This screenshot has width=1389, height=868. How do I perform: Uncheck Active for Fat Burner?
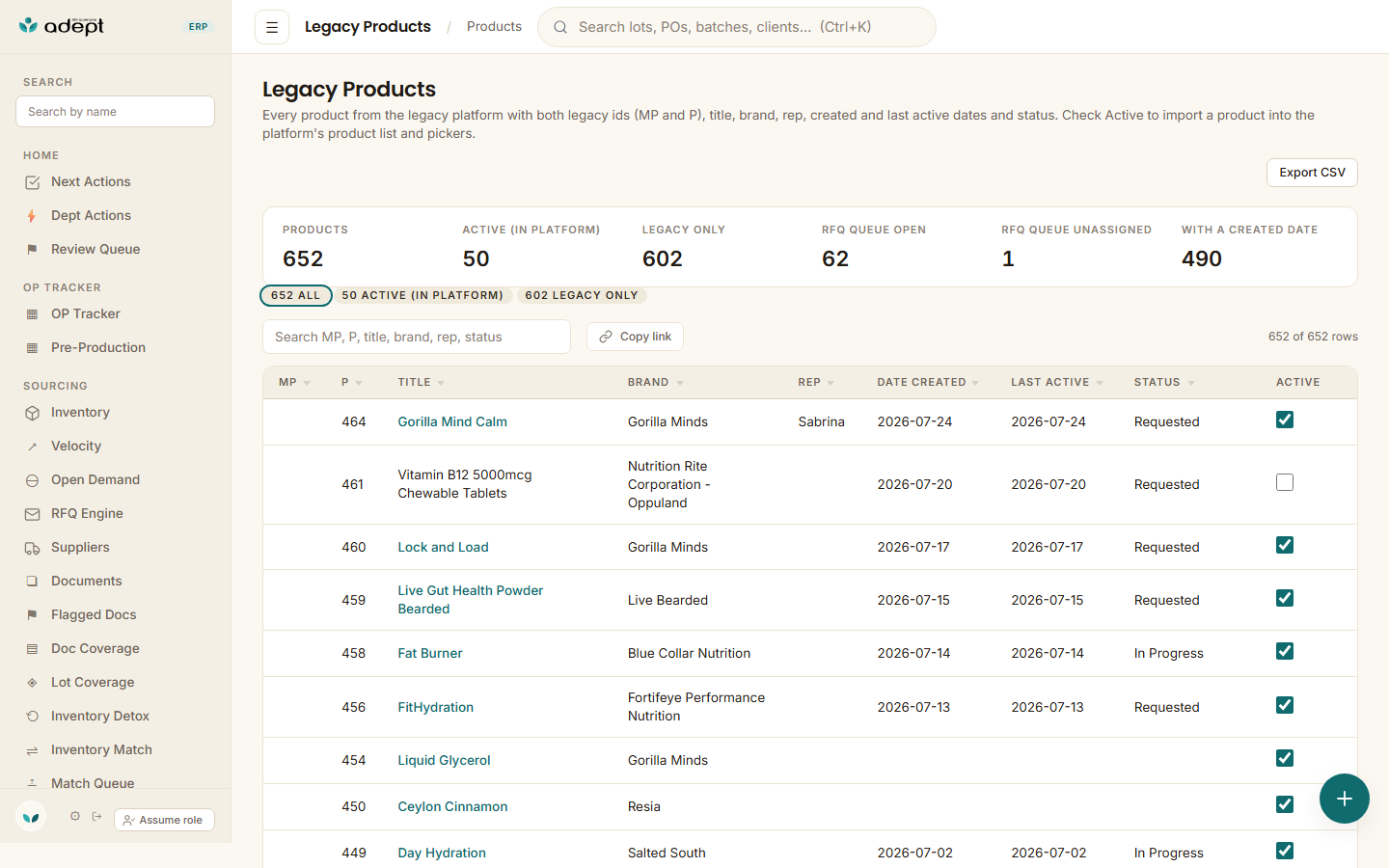[x=1285, y=651]
